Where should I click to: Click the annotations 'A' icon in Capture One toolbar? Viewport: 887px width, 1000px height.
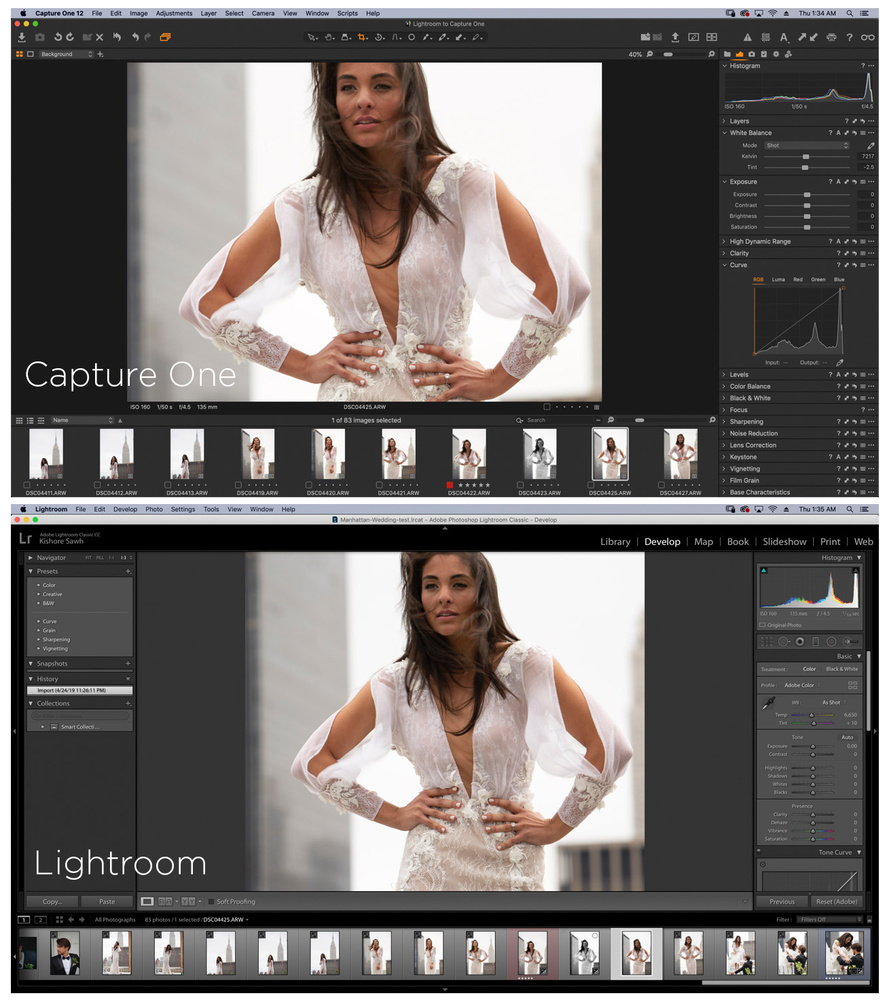[784, 38]
